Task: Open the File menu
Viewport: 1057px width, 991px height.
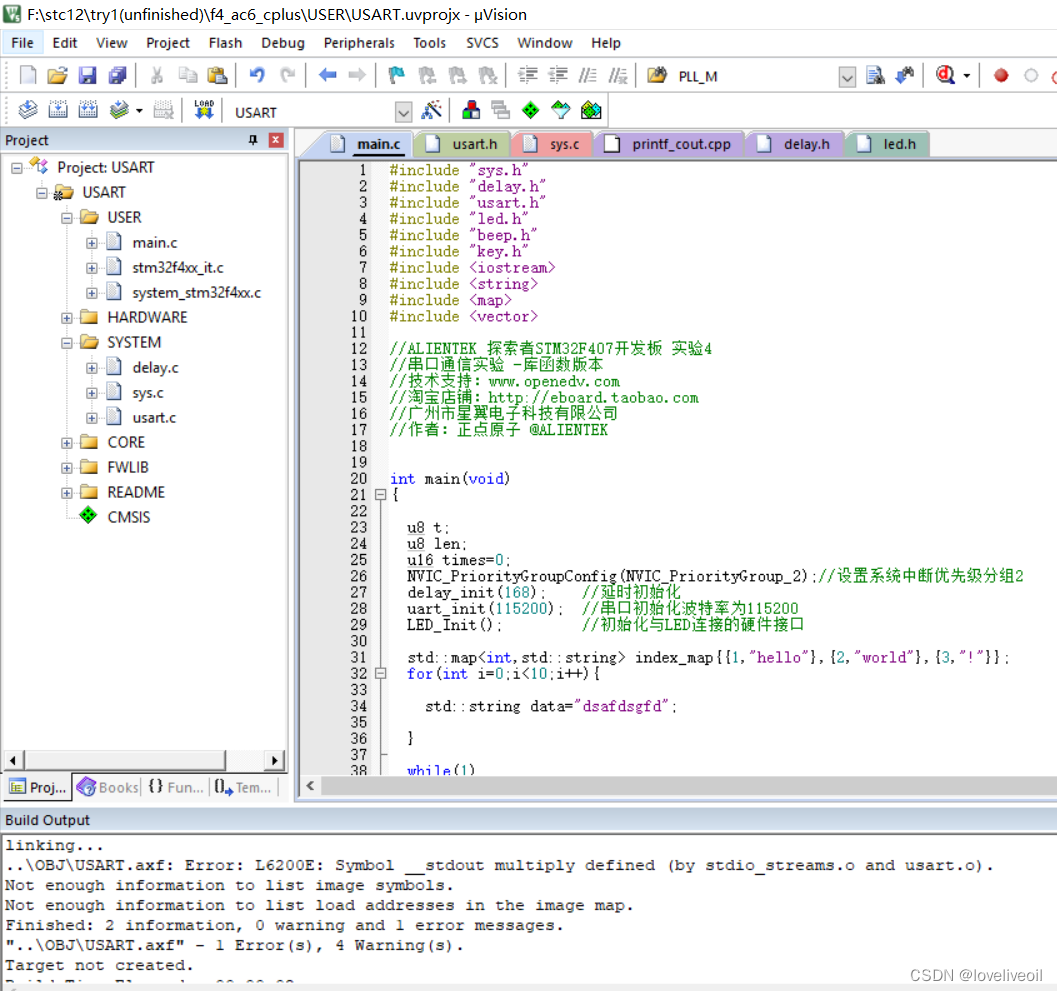Action: 22,42
